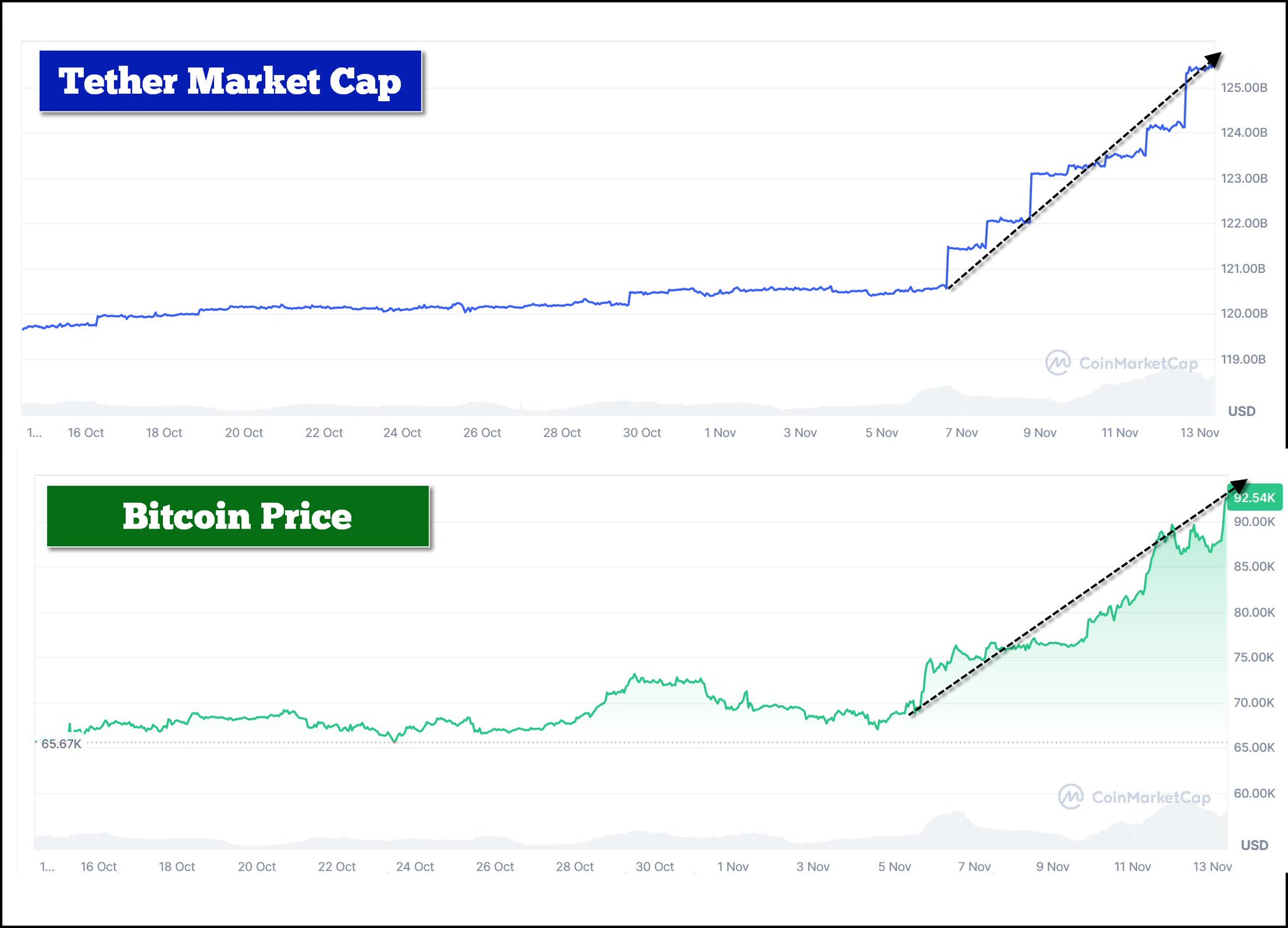Click the CoinMarketCap logo icon in Bitcoin chart
Image resolution: width=1288 pixels, height=928 pixels.
tap(1070, 797)
